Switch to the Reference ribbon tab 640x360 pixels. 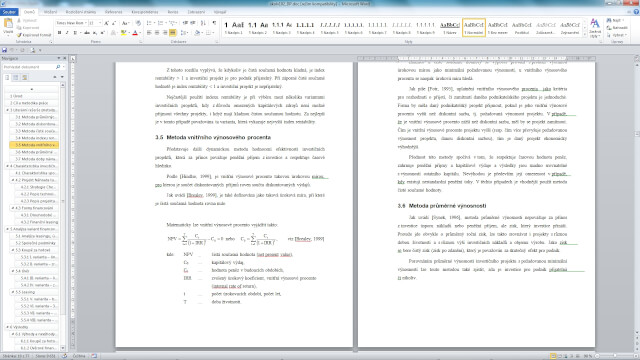tap(113, 12)
